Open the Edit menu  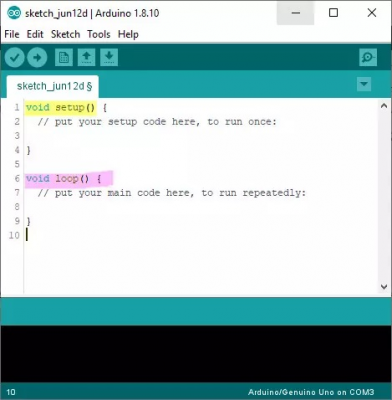tap(35, 34)
